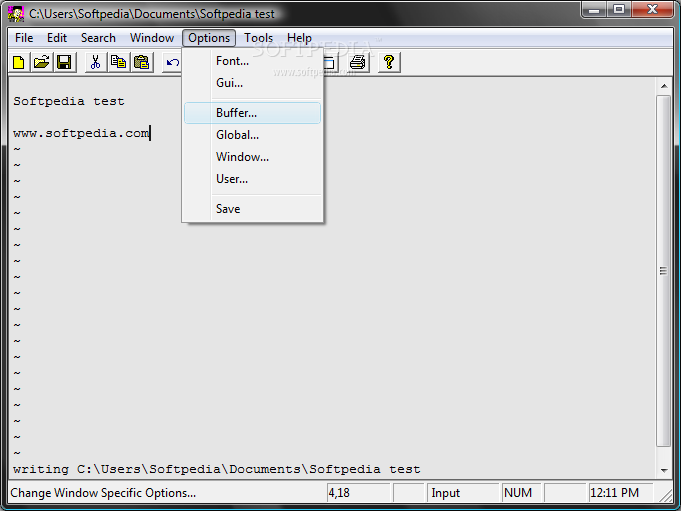The width and height of the screenshot is (681, 511).
Task: Choose Gui... from Options menu
Action: (x=252, y=83)
